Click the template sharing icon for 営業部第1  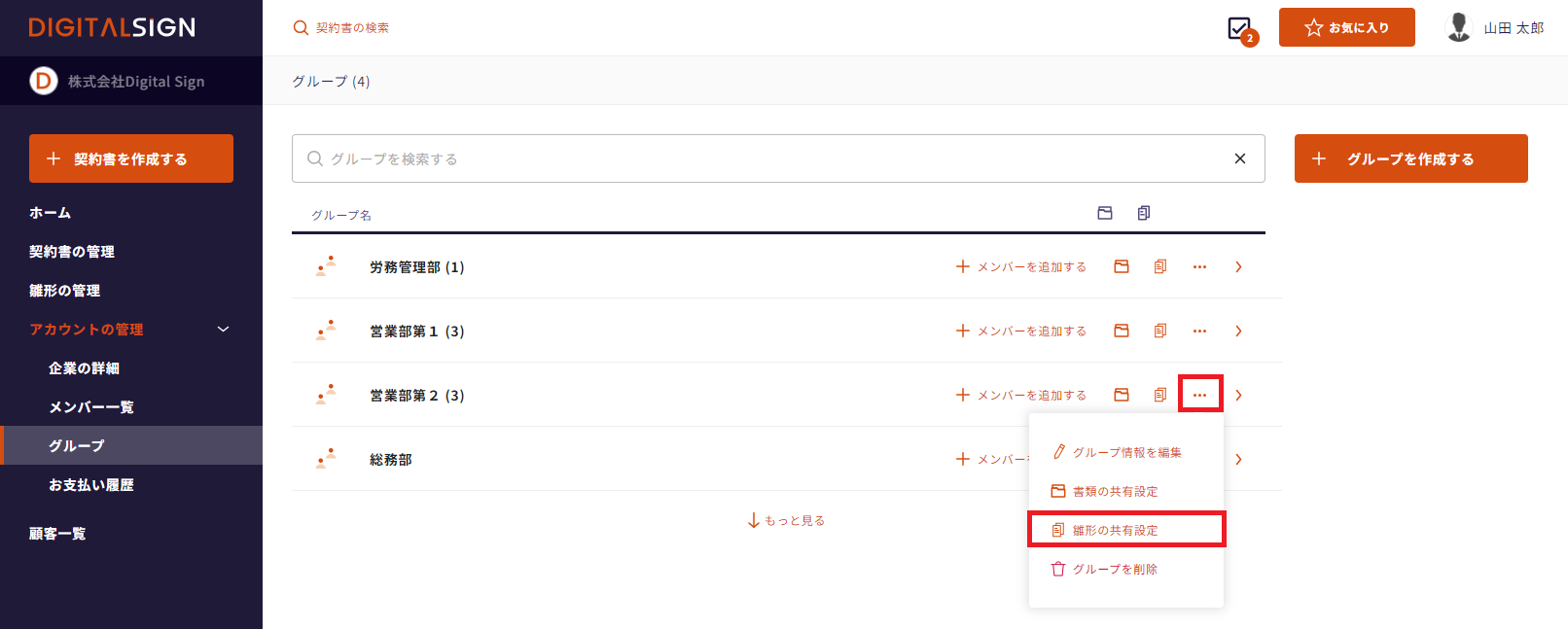tap(1160, 331)
